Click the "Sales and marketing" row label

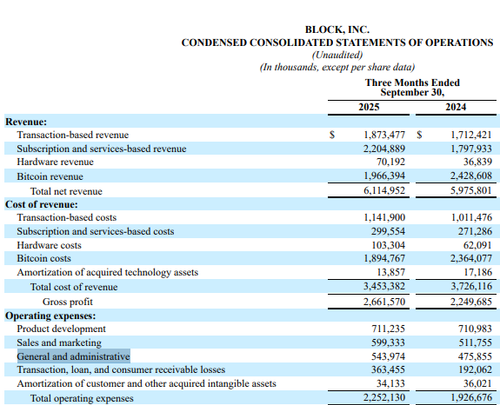click(x=59, y=343)
